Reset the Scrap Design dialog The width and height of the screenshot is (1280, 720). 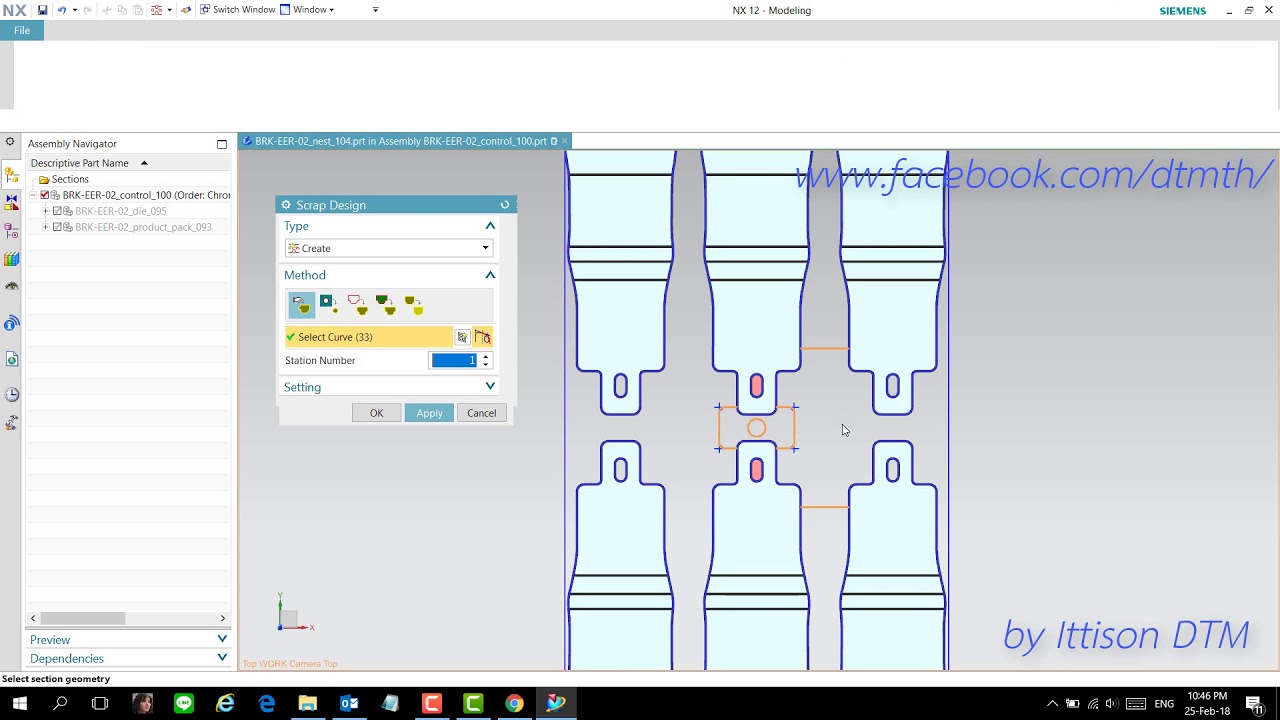point(505,205)
